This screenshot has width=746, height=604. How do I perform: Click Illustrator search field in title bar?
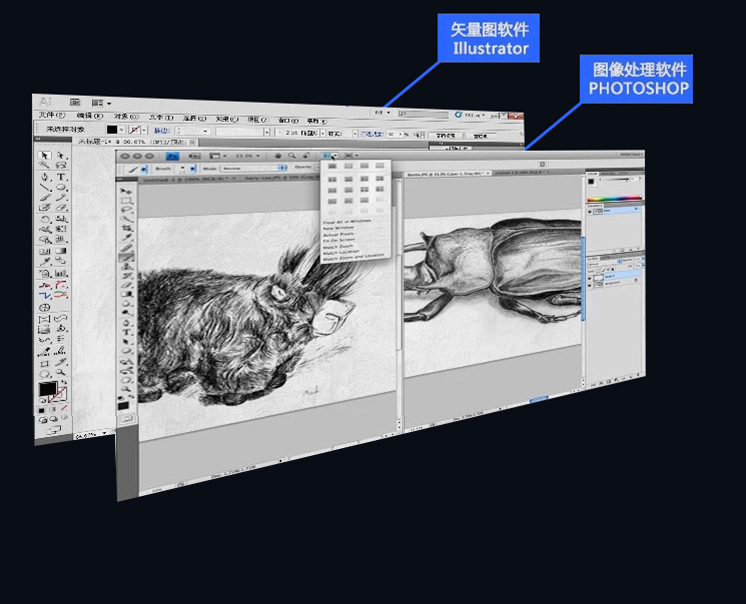(x=422, y=114)
